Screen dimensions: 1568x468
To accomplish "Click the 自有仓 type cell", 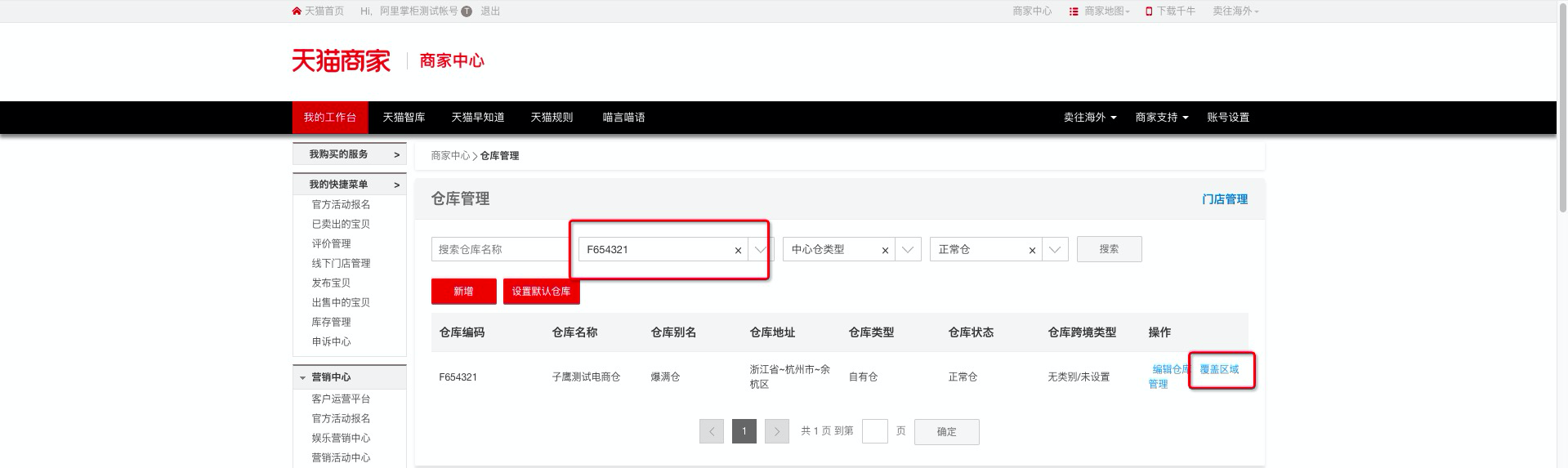I will (x=863, y=377).
